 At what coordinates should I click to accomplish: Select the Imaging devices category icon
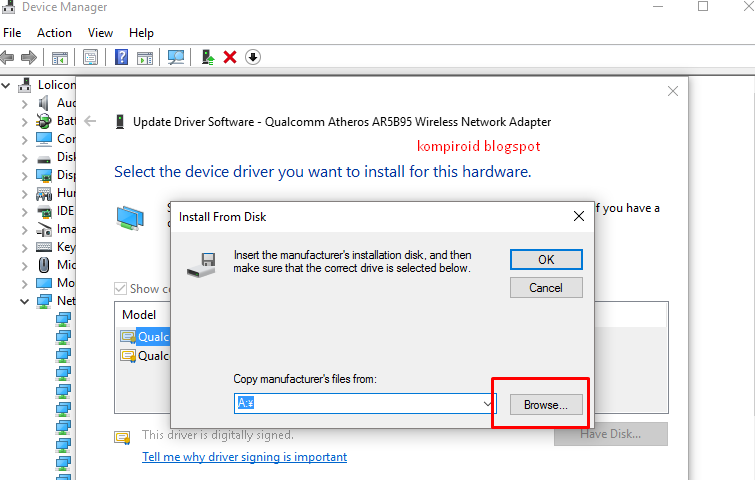pos(44,230)
